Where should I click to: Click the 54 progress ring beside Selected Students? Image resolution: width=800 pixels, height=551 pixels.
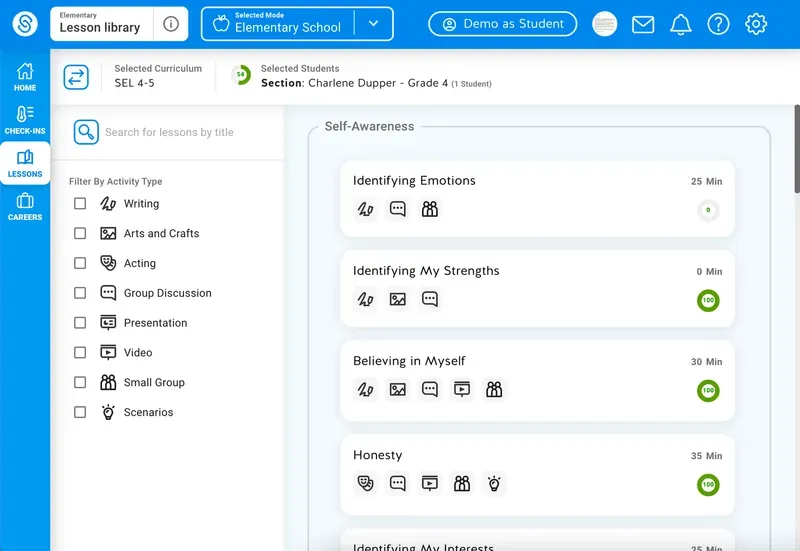click(x=241, y=75)
